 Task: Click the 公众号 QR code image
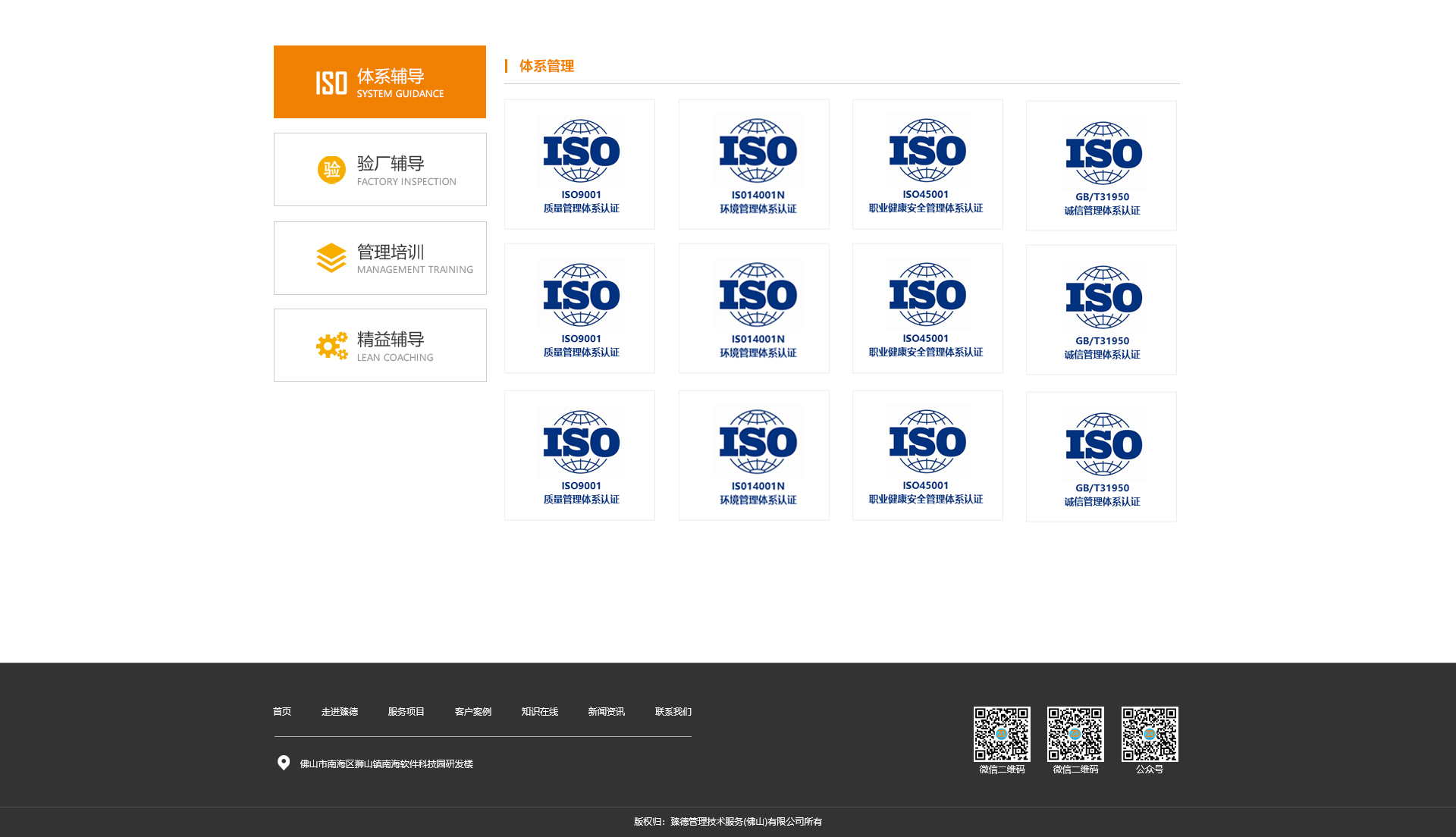(1150, 734)
